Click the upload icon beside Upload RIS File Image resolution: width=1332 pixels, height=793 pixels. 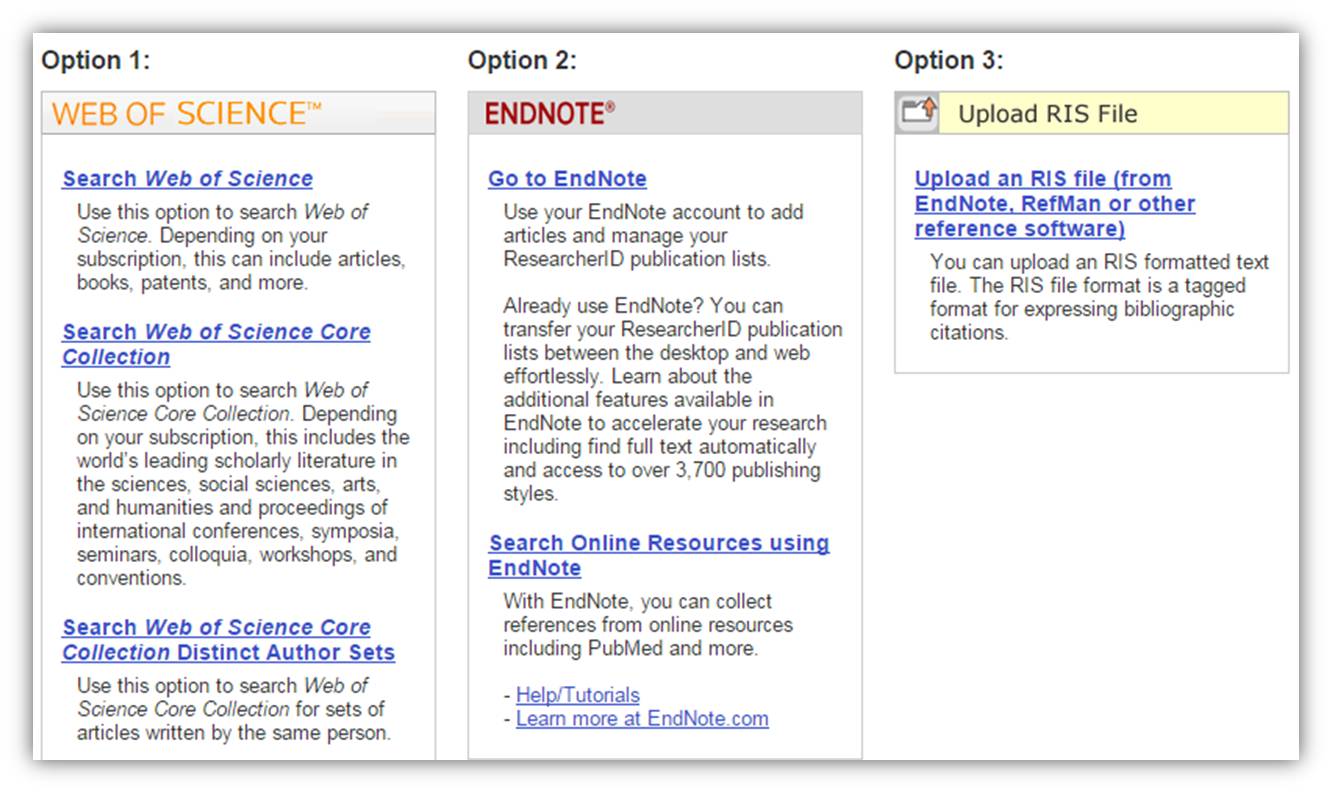pyautogui.click(x=918, y=112)
